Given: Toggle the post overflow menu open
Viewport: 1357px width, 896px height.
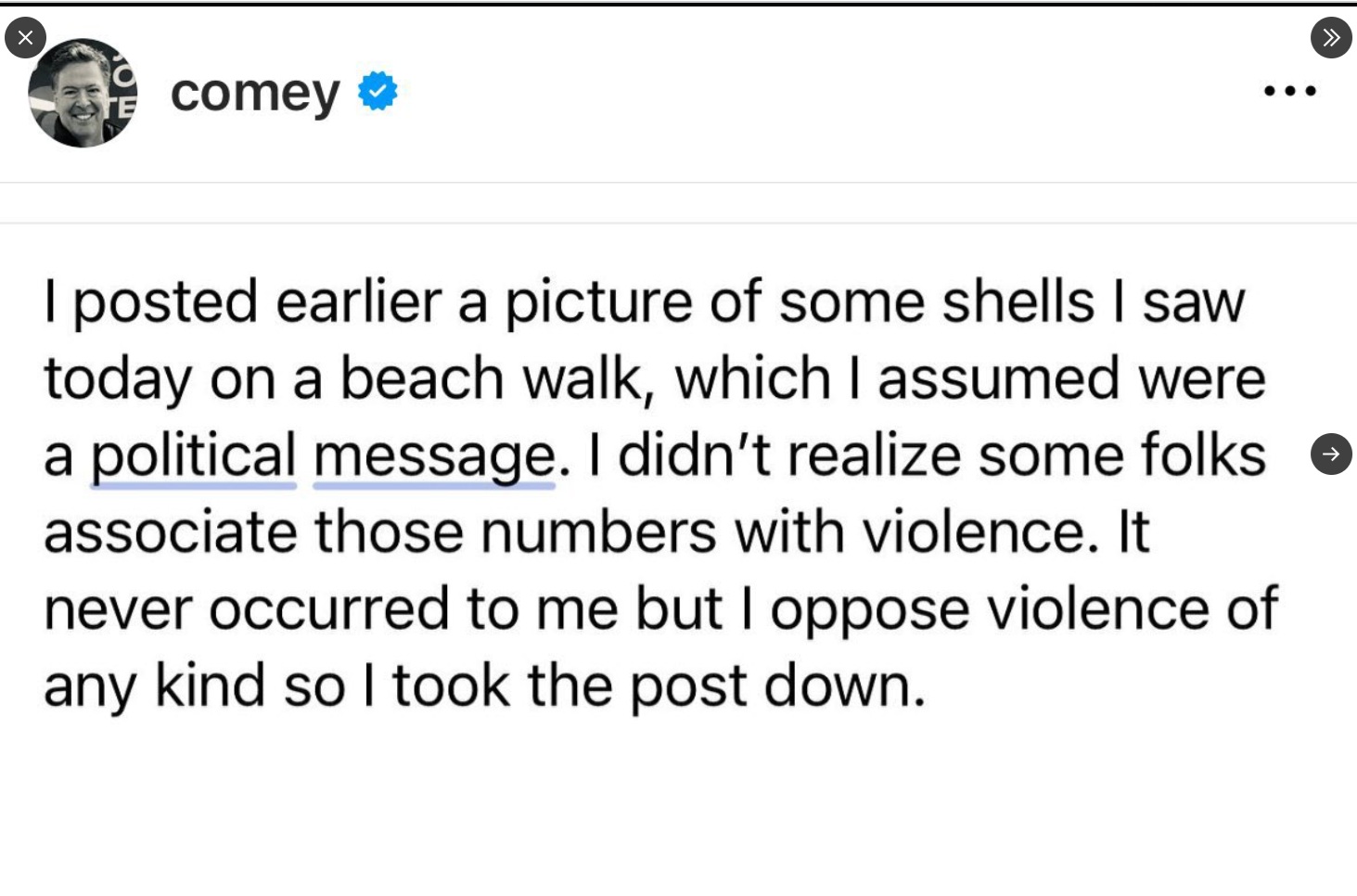Looking at the screenshot, I should 1289,90.
